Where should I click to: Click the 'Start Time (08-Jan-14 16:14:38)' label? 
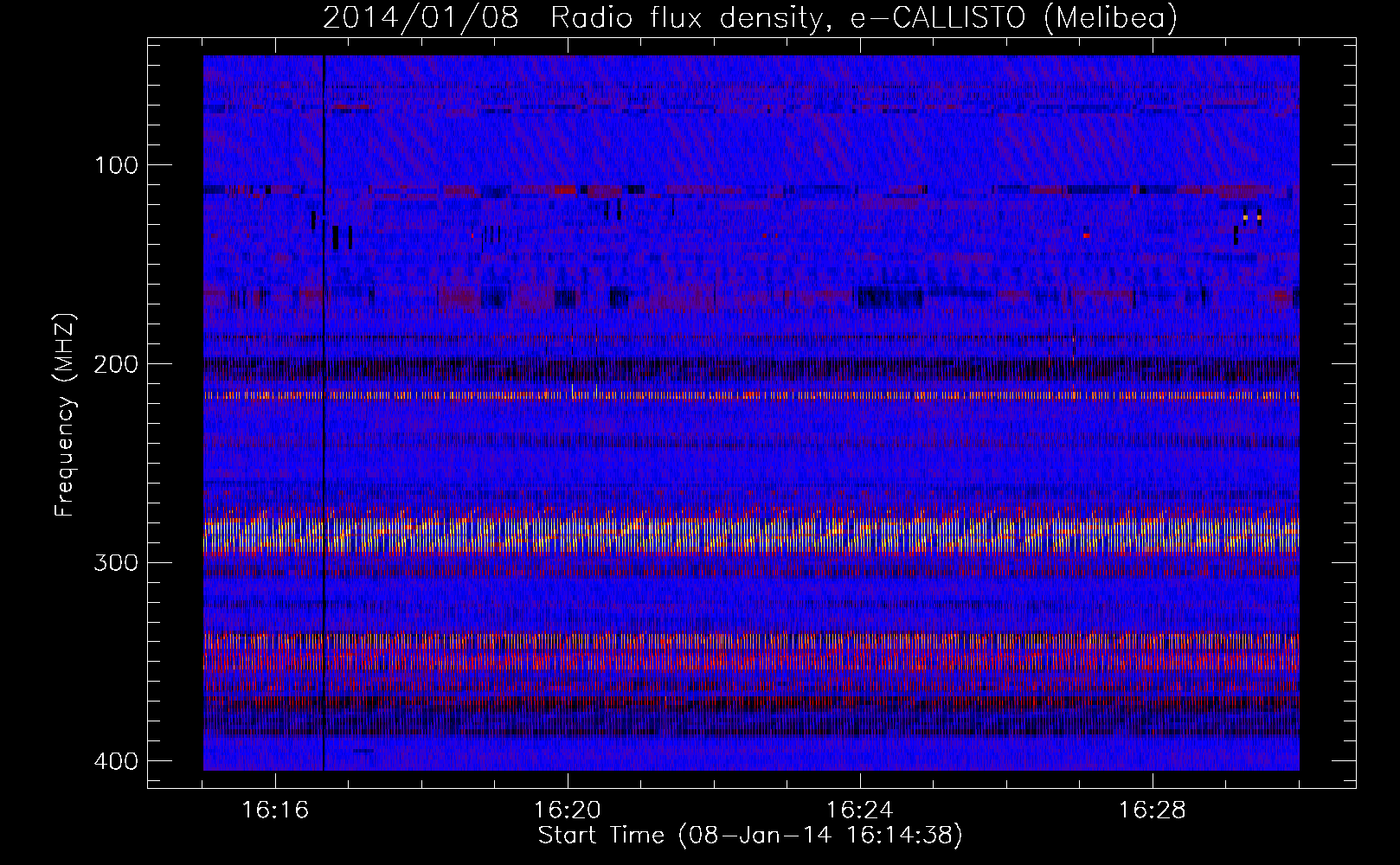(750, 836)
